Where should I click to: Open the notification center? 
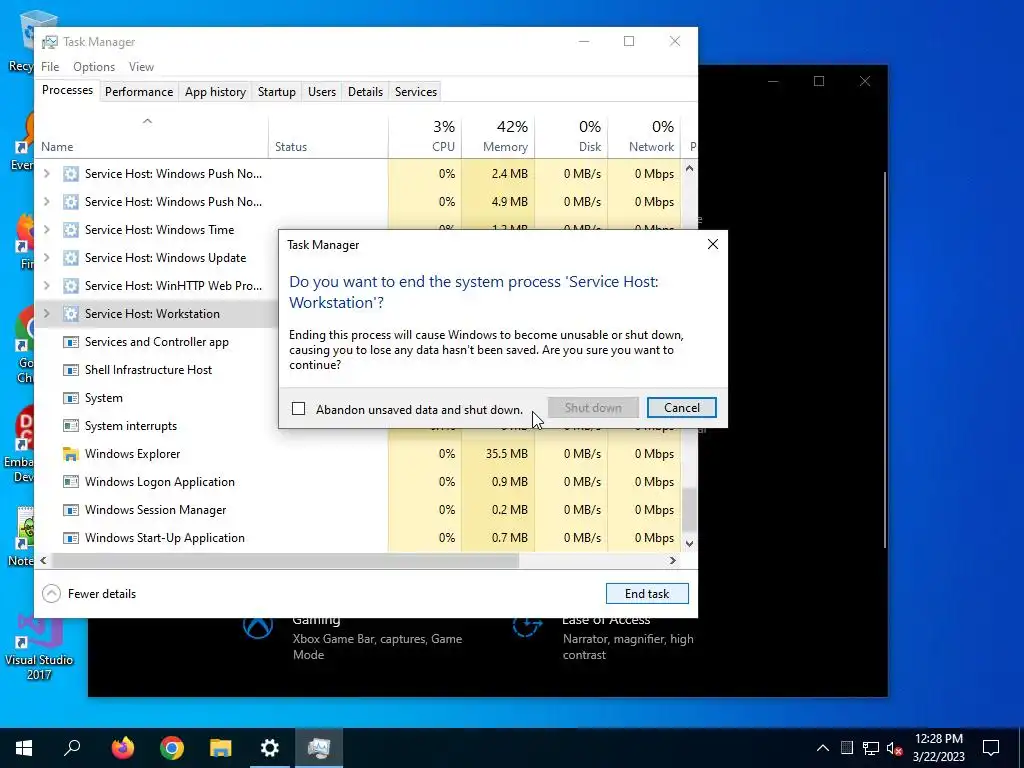[991, 748]
